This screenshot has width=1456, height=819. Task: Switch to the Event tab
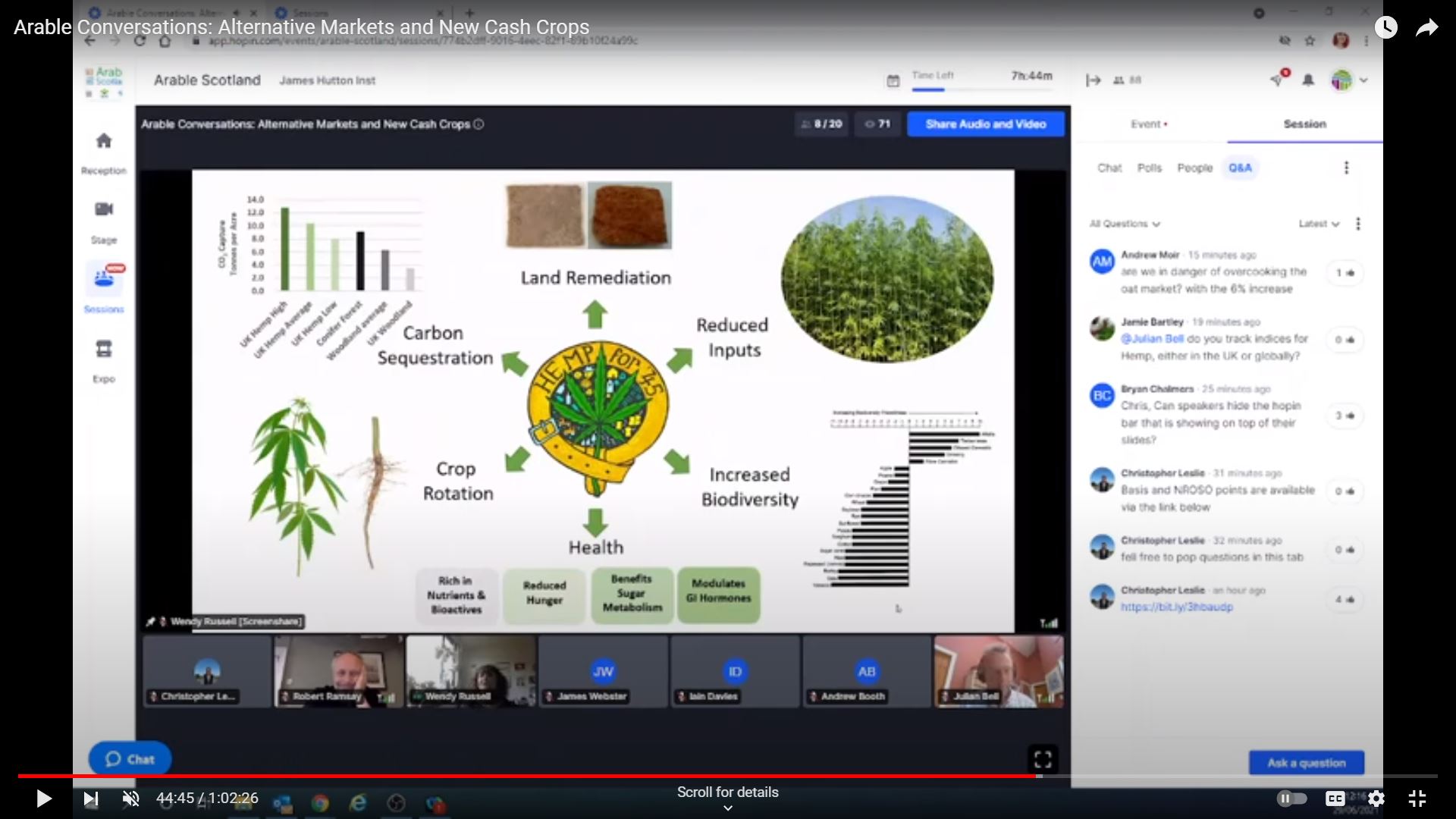click(x=1149, y=124)
